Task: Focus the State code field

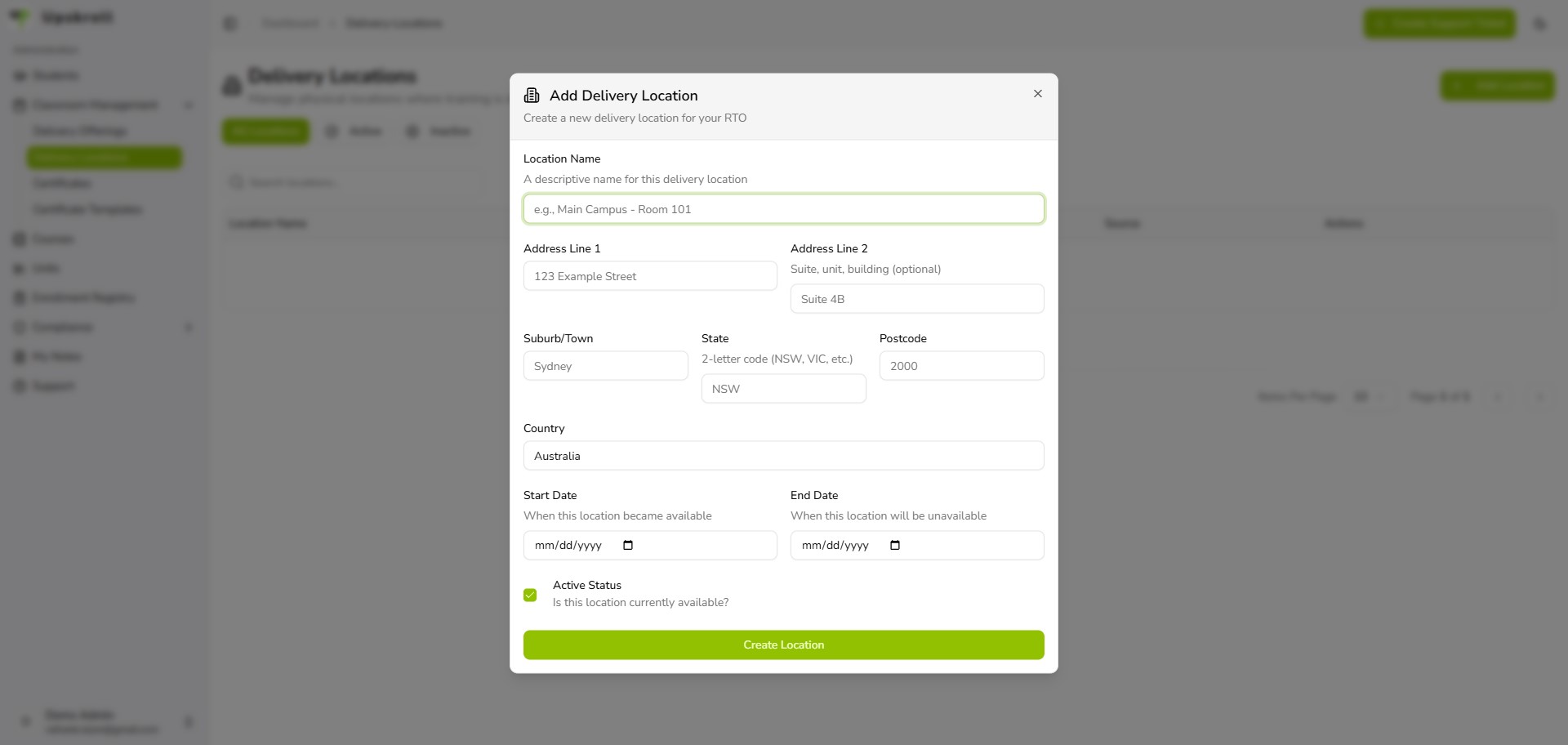Action: click(x=783, y=389)
